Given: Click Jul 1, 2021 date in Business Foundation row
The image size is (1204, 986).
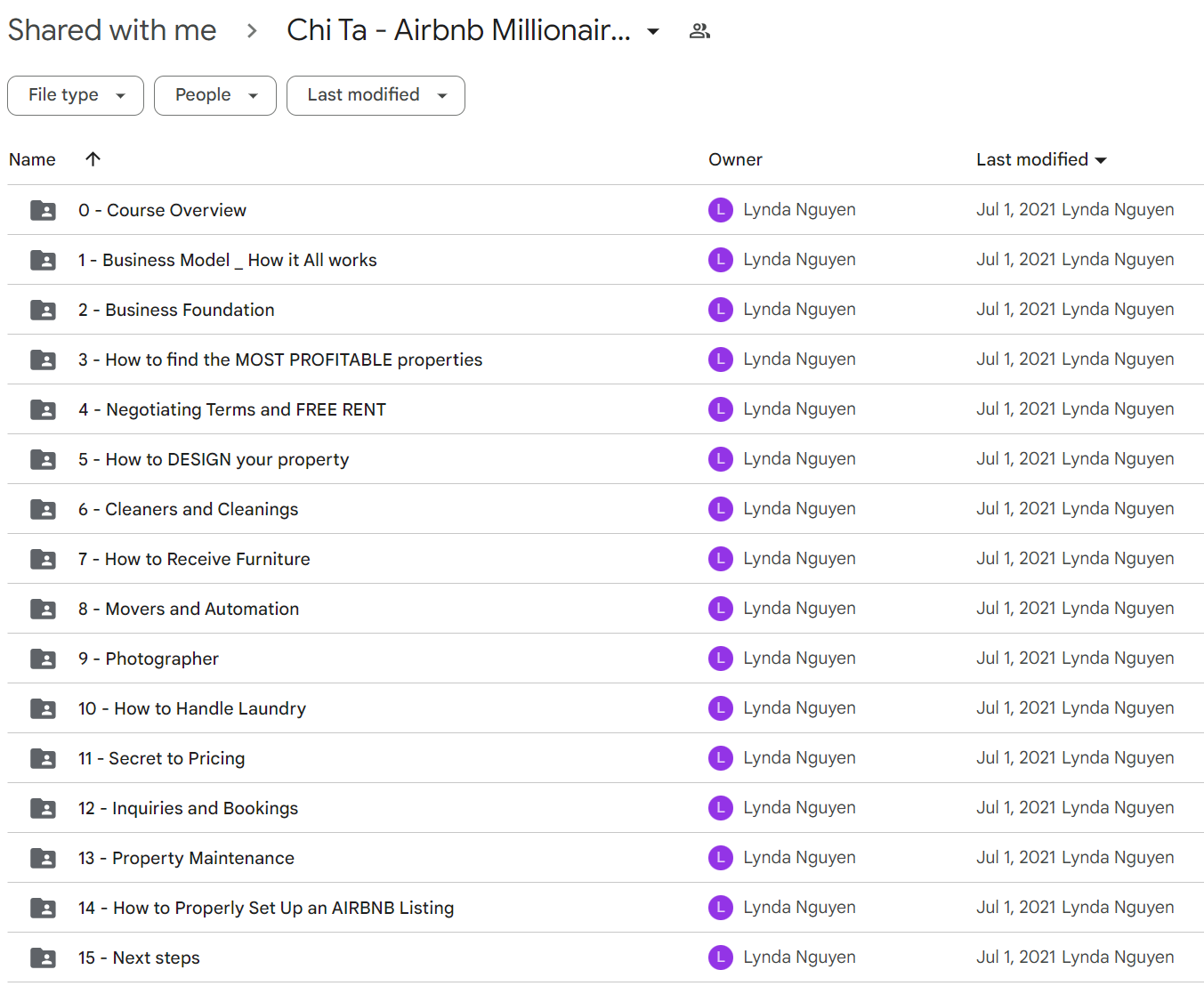Looking at the screenshot, I should point(1016,310).
